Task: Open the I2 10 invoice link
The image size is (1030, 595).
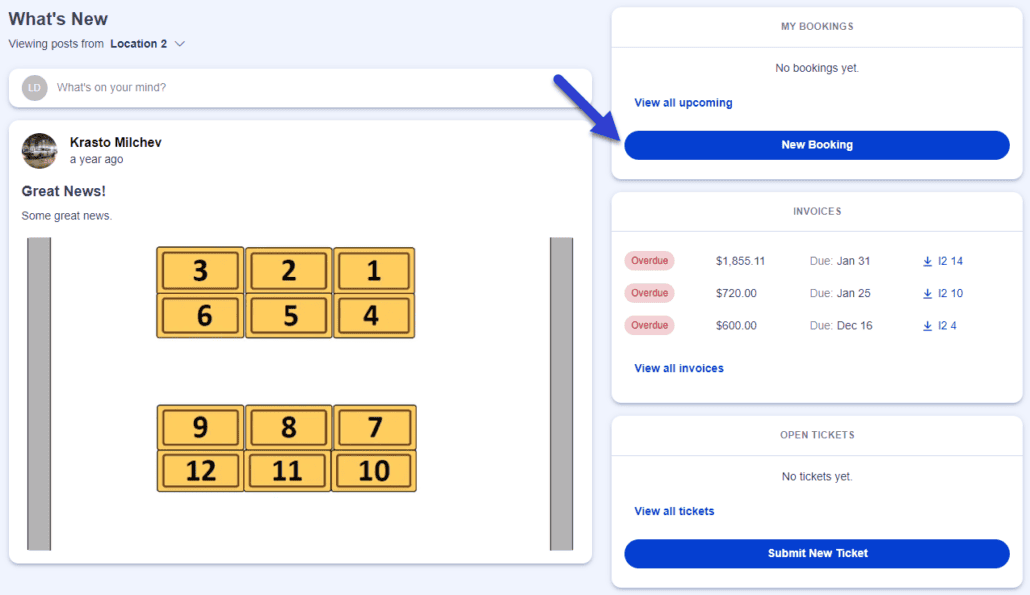Action: pyautogui.click(x=950, y=294)
